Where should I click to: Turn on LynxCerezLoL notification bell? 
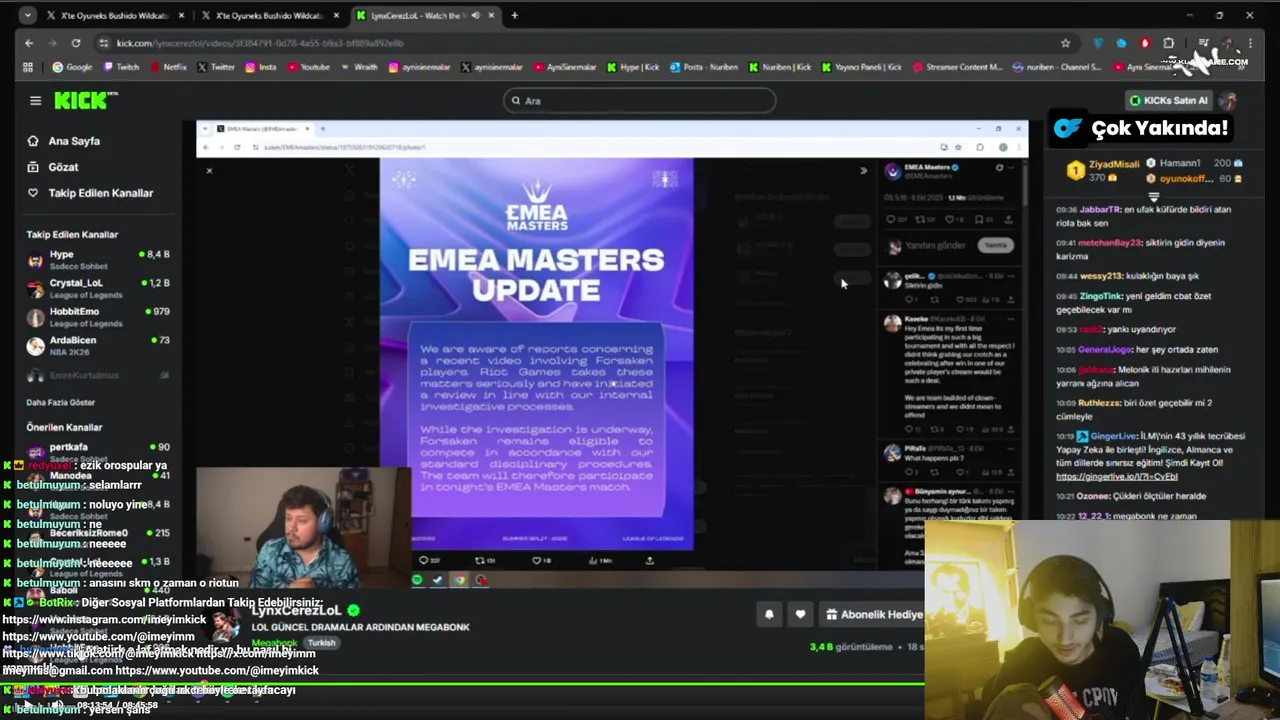769,614
